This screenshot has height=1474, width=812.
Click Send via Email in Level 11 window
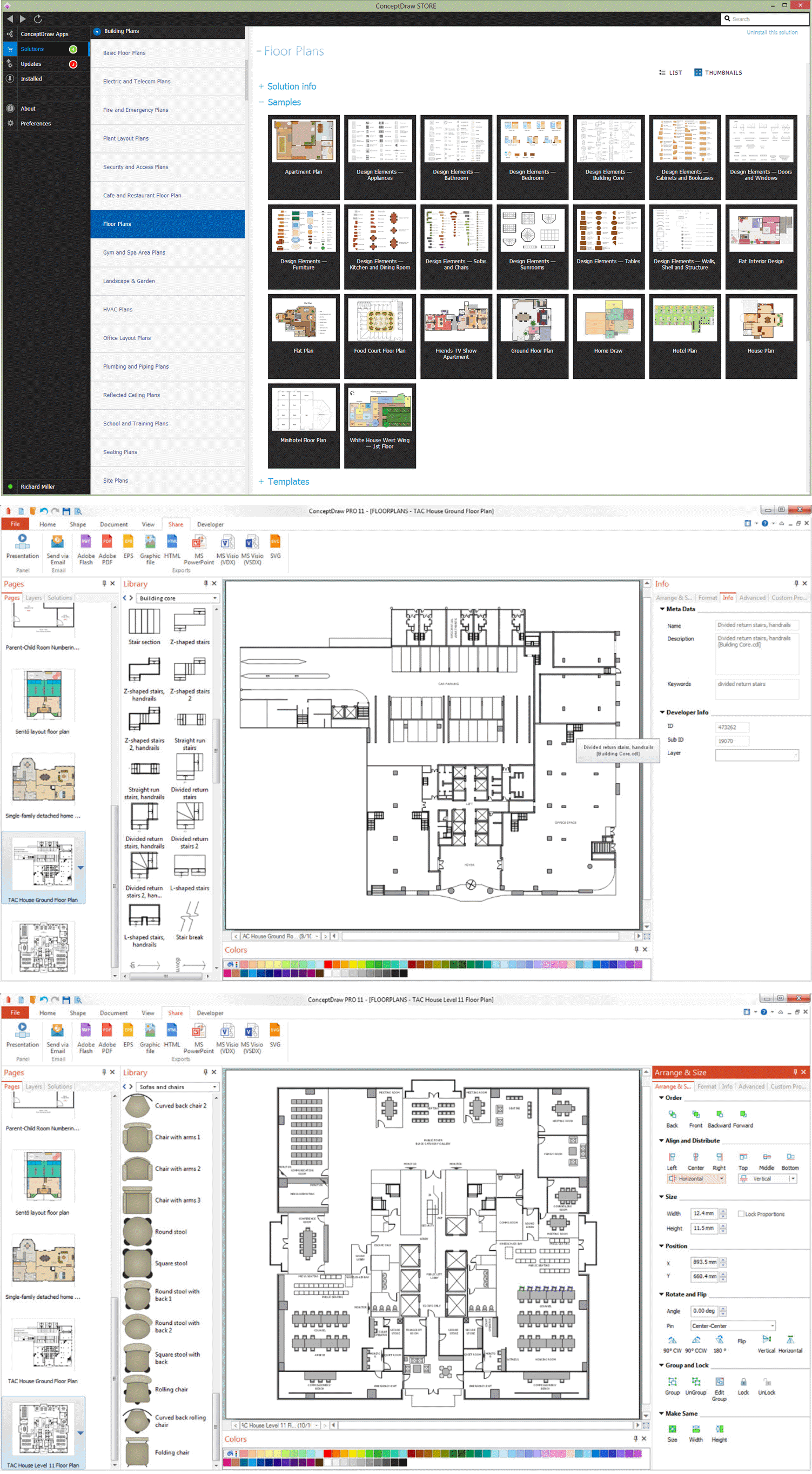pos(58,1038)
